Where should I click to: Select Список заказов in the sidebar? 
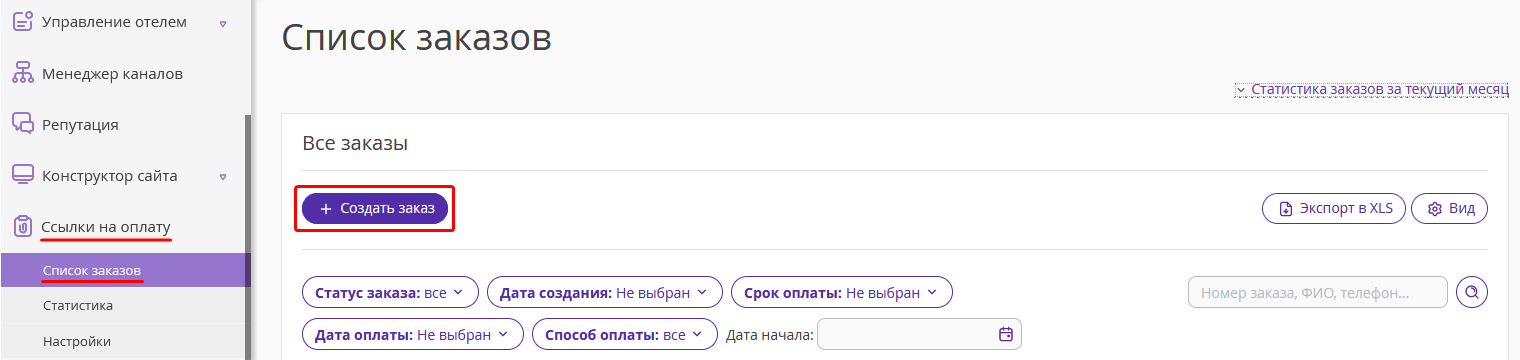[x=125, y=270]
